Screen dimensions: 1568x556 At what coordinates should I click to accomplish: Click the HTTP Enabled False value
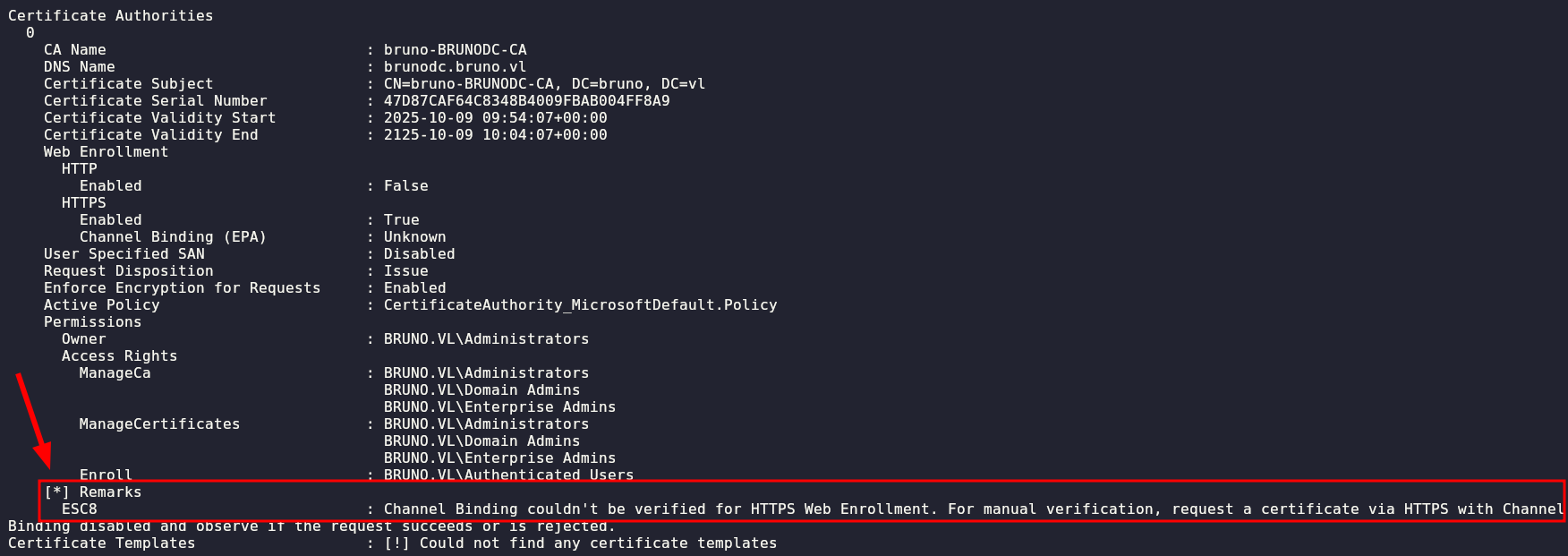[x=405, y=186]
